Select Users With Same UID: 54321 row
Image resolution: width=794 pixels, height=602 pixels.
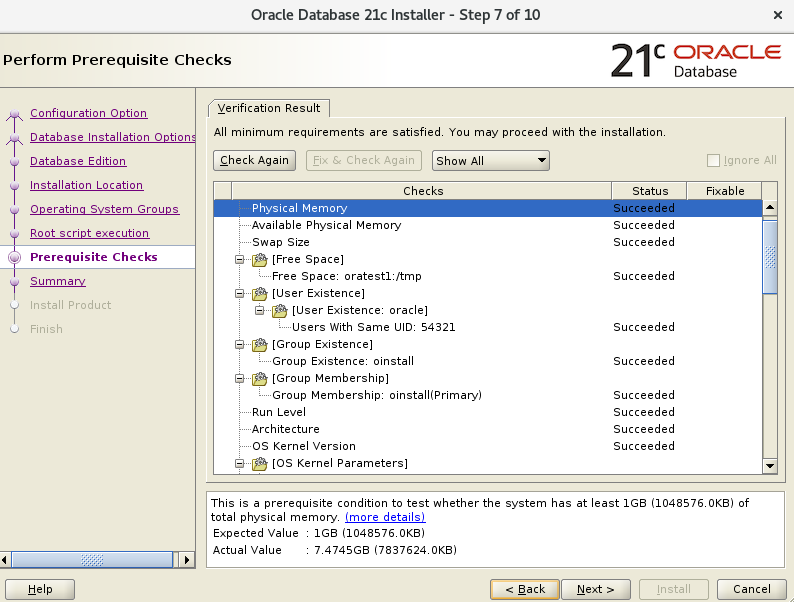[x=488, y=328]
